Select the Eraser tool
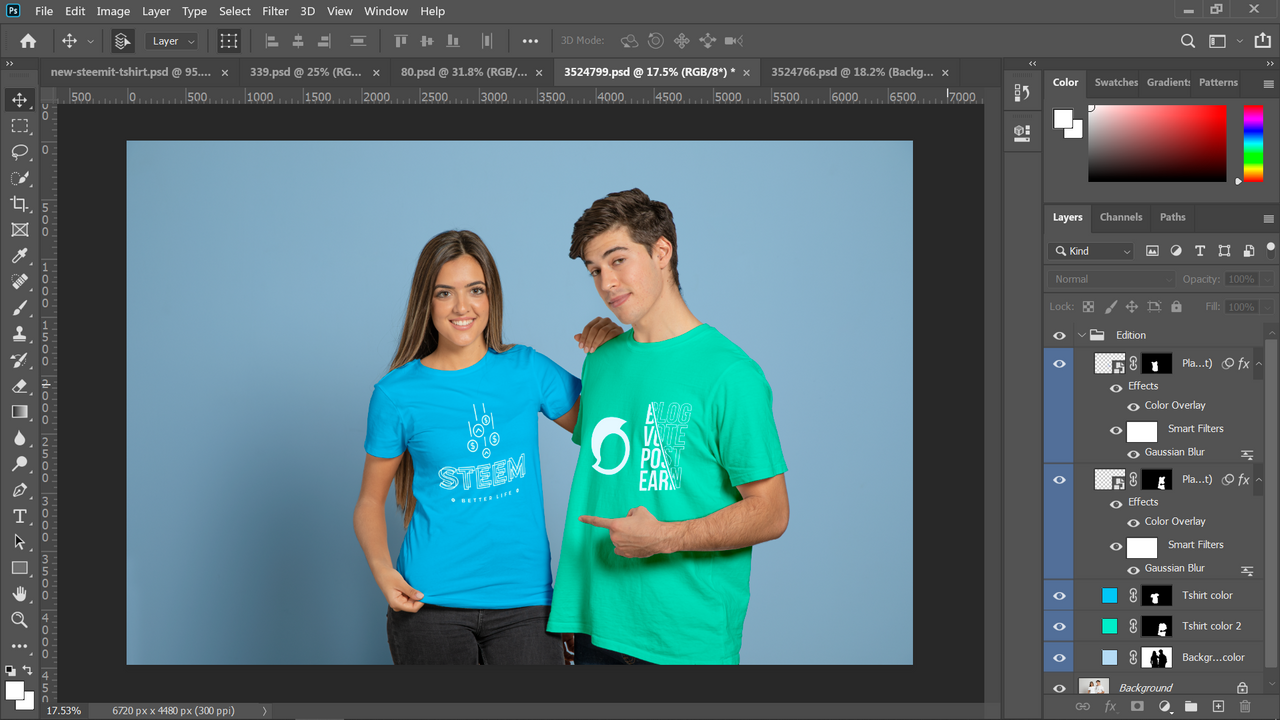The height and width of the screenshot is (720, 1280). click(19, 386)
